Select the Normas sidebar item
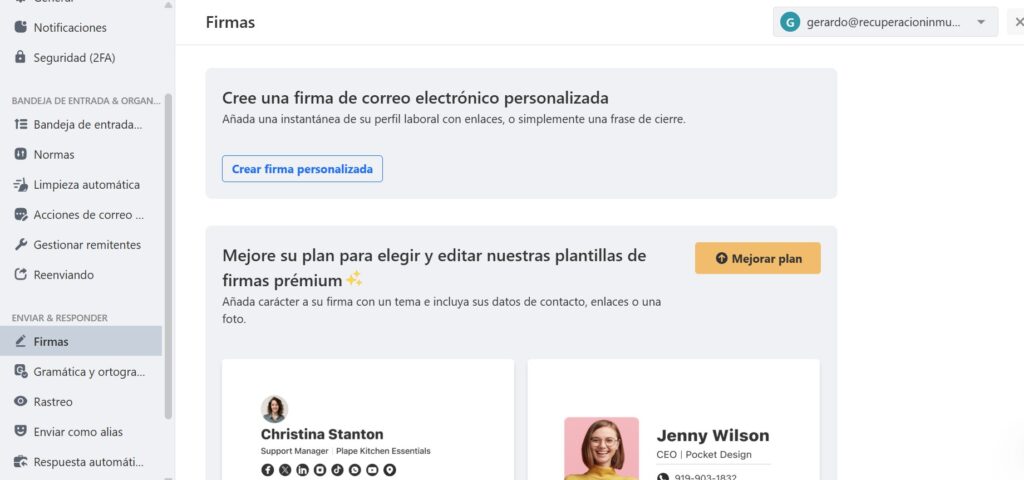1024x480 pixels. (54, 154)
